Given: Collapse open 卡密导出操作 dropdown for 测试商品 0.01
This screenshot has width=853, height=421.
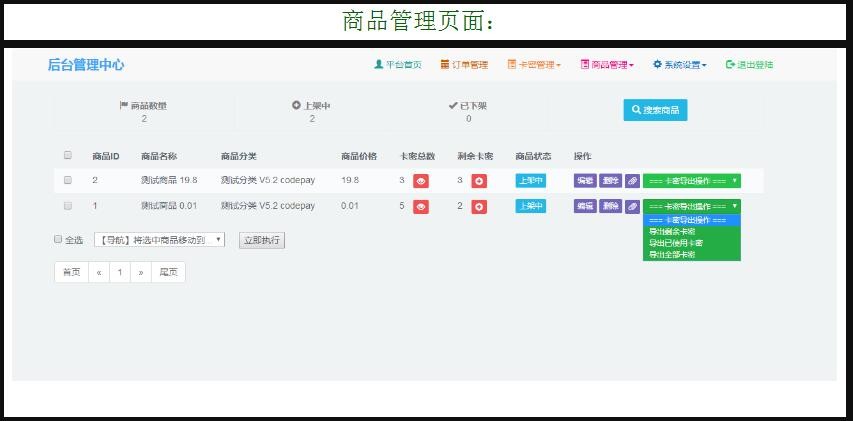Looking at the screenshot, I should click(x=691, y=207).
